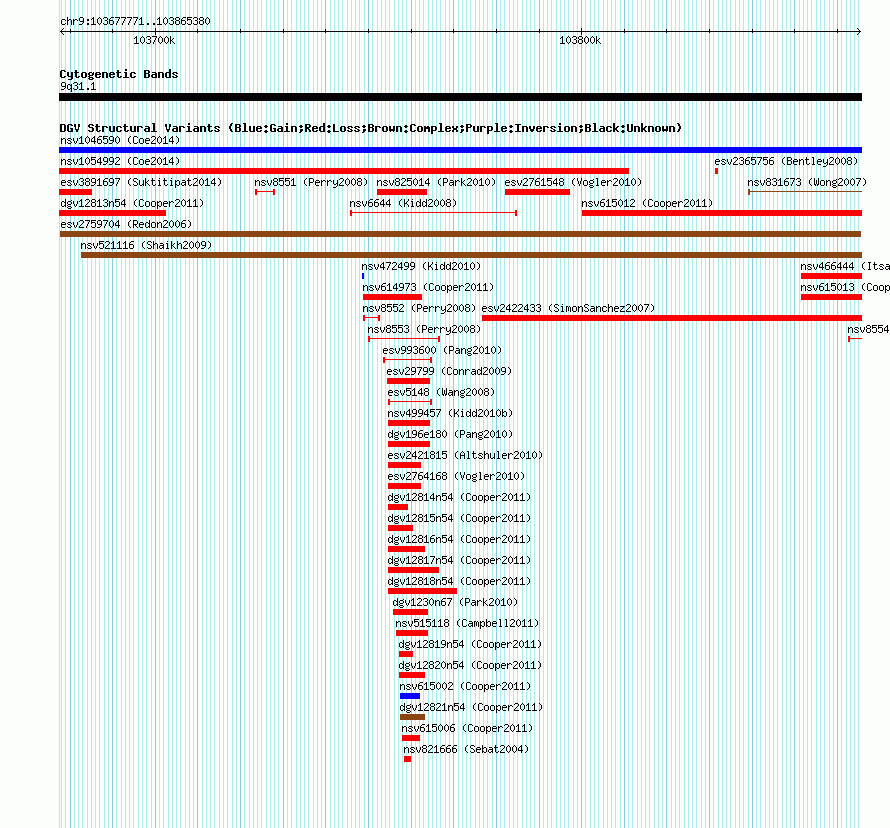Click the nsv1046590 (Coe2014) variant label
This screenshot has width=890, height=828.
click(x=120, y=140)
